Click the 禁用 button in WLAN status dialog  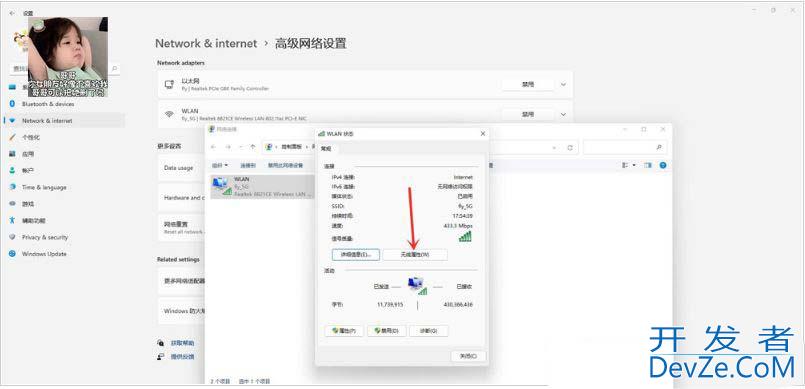pos(387,331)
